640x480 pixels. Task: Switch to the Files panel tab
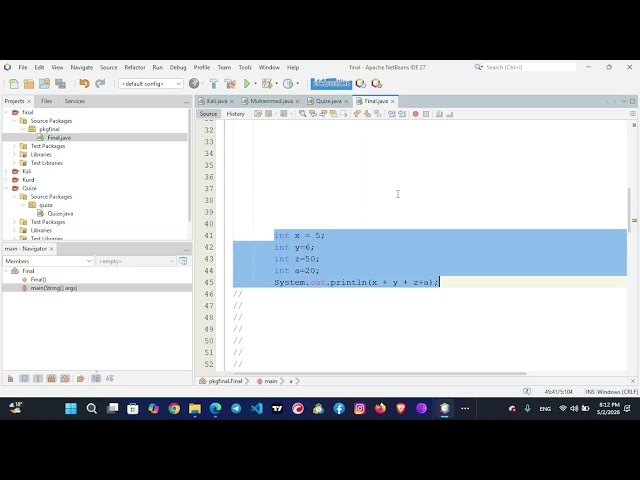[x=47, y=101]
